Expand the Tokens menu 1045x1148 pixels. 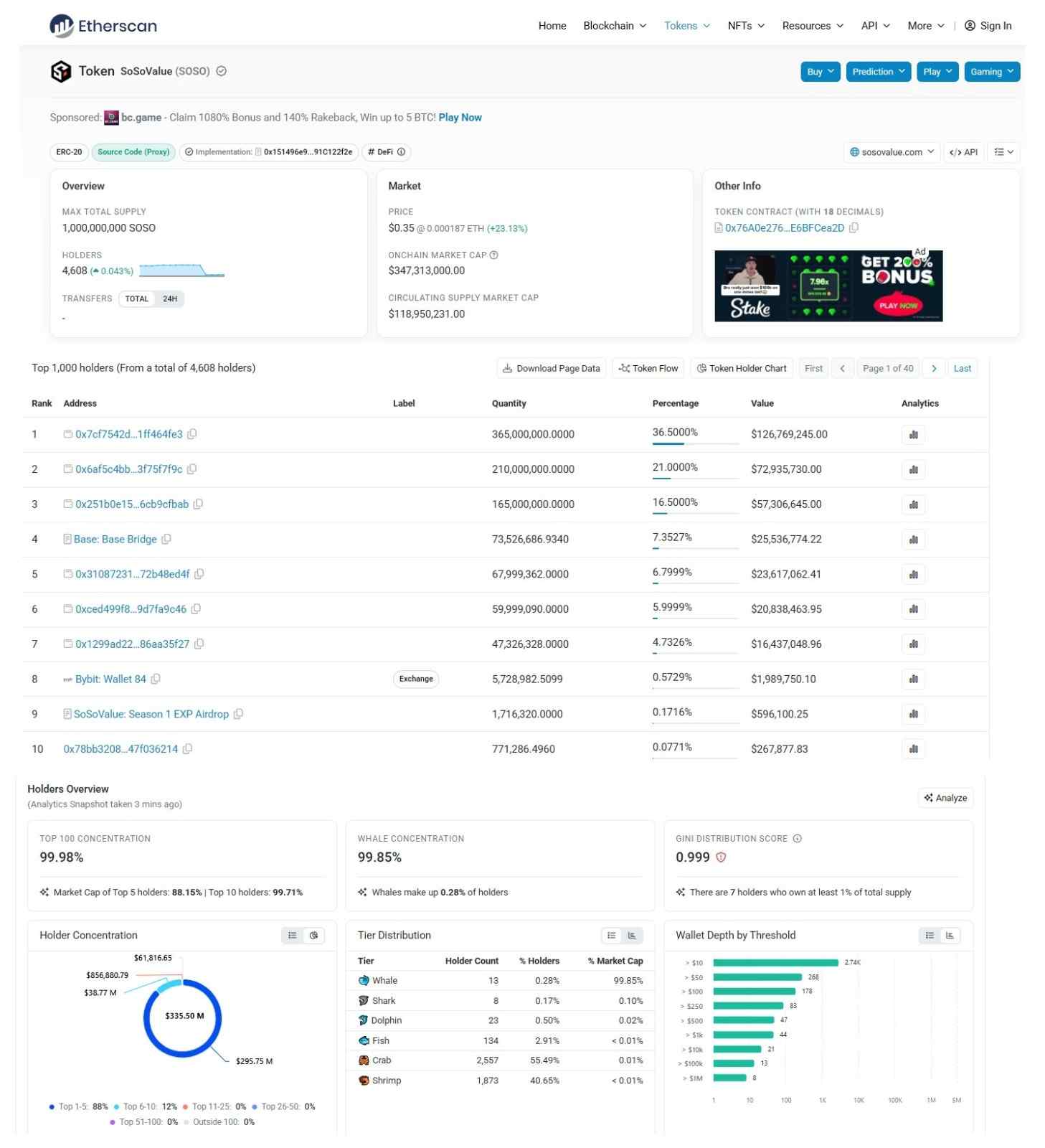687,26
